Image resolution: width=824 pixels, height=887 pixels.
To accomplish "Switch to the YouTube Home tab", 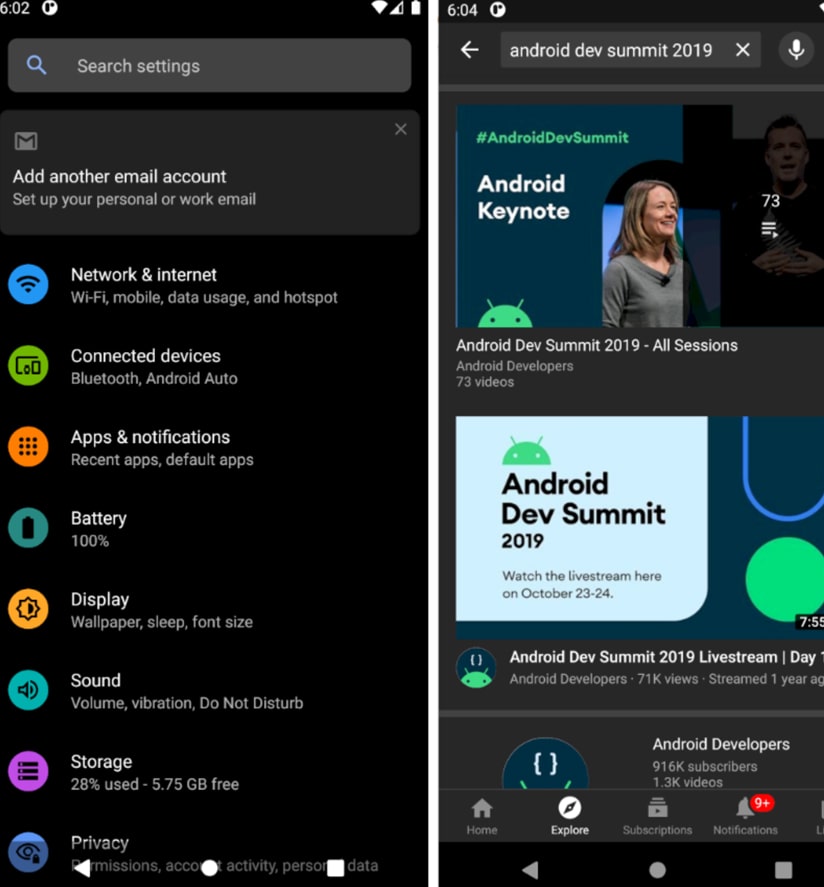I will 482,816.
